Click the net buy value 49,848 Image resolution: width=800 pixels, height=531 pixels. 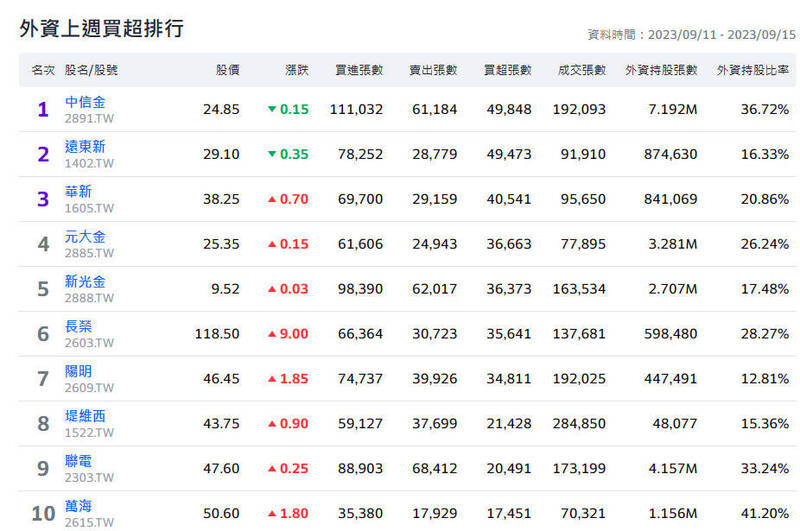click(509, 109)
